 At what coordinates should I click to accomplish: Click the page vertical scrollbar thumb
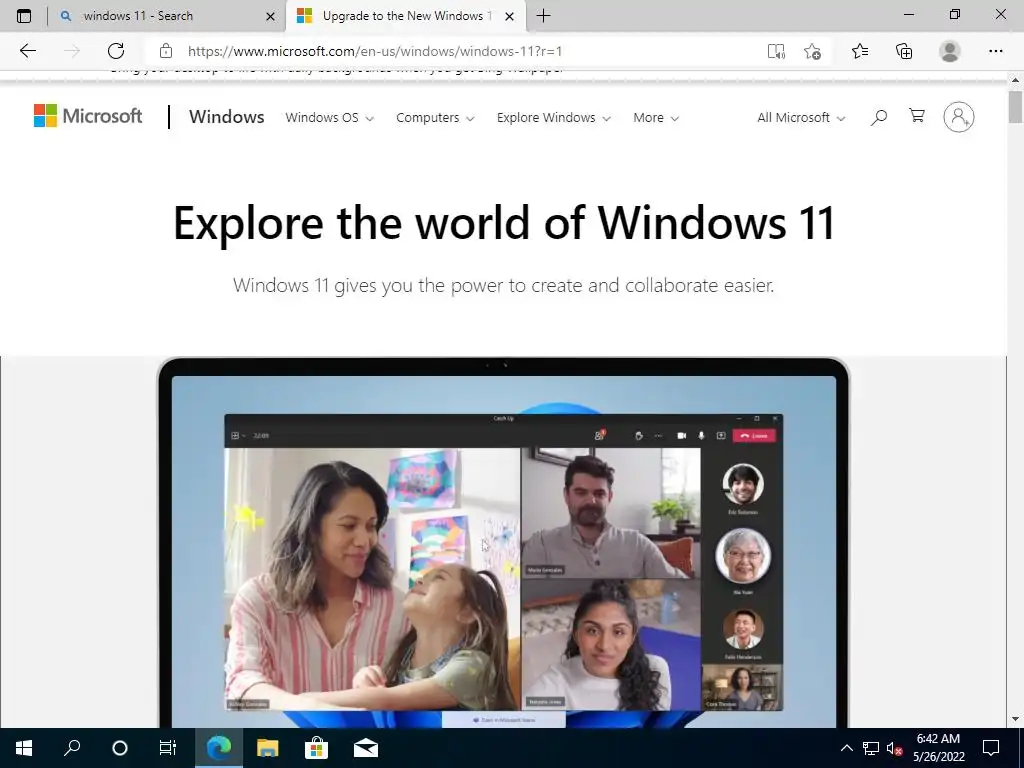click(x=1015, y=106)
